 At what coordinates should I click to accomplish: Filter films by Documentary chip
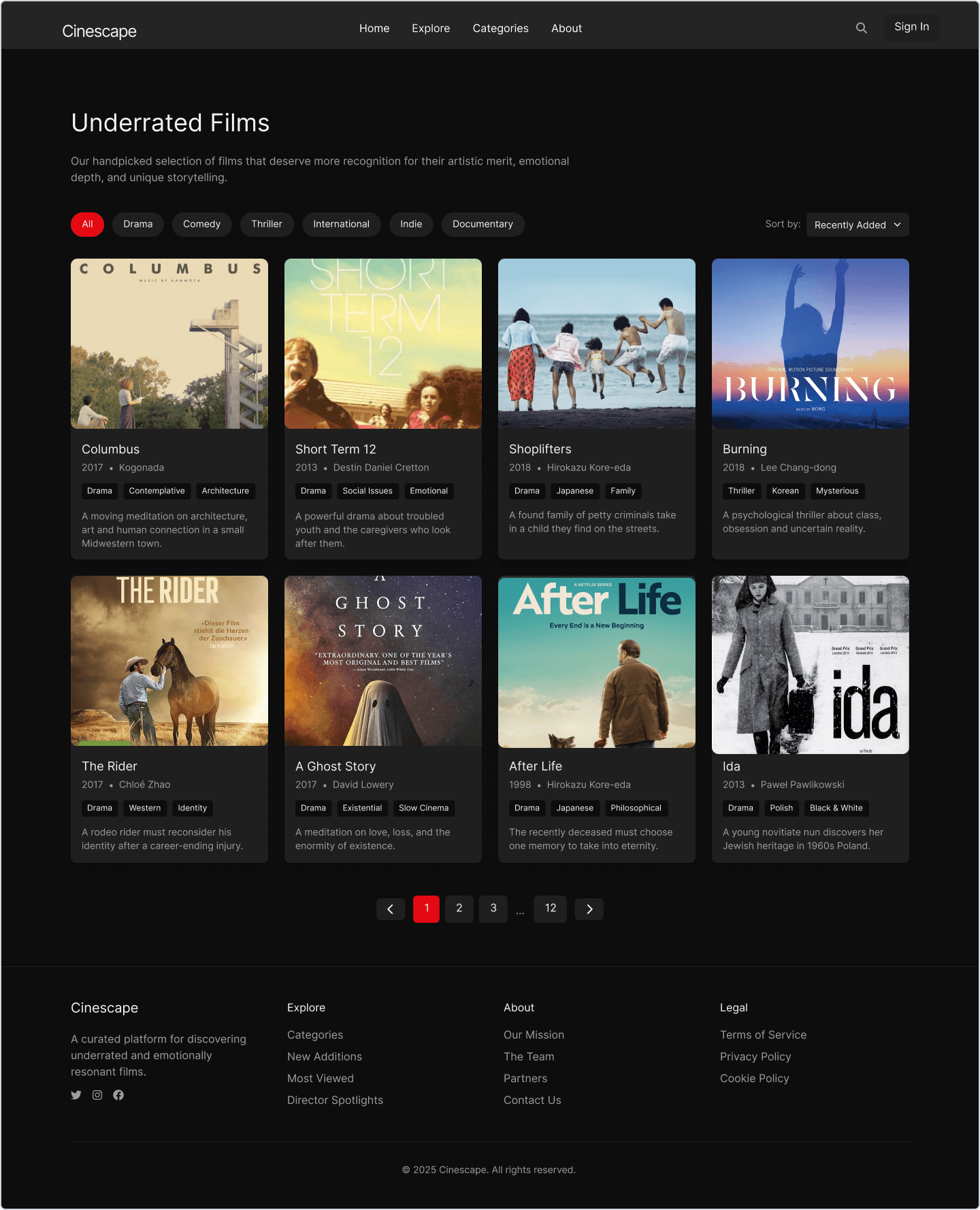pos(483,225)
